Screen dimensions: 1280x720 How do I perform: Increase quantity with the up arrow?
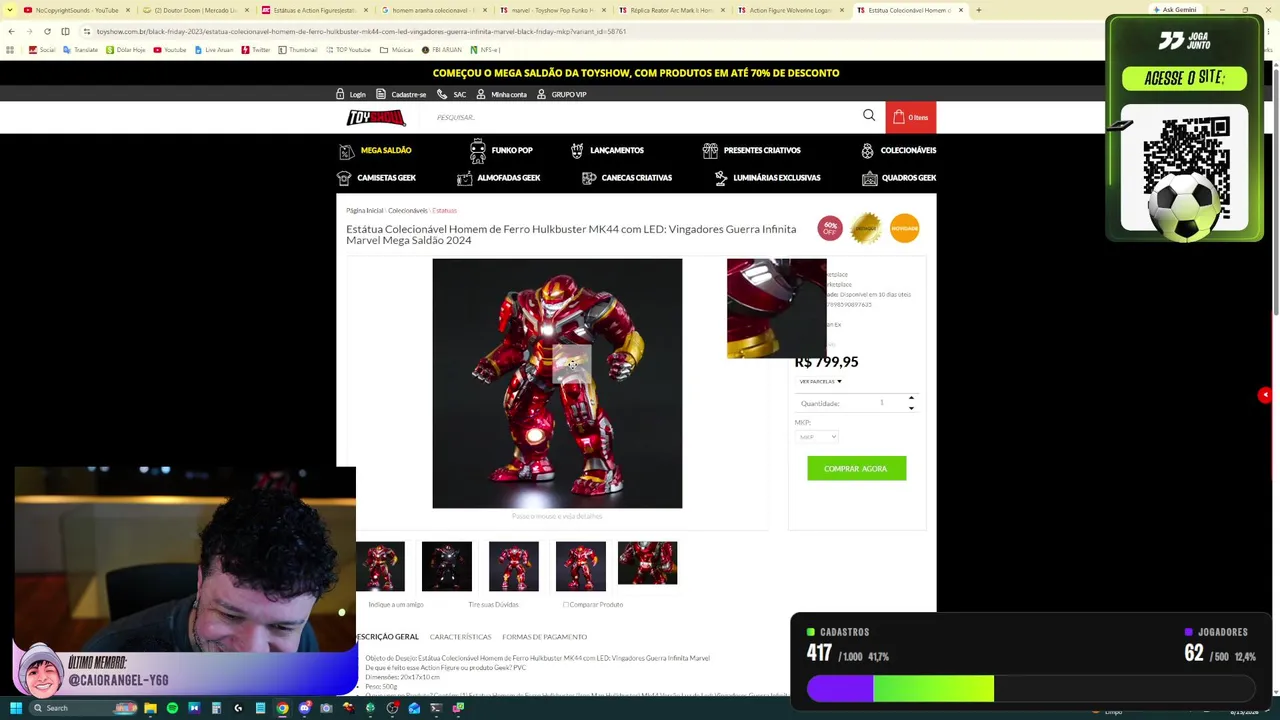click(x=911, y=398)
